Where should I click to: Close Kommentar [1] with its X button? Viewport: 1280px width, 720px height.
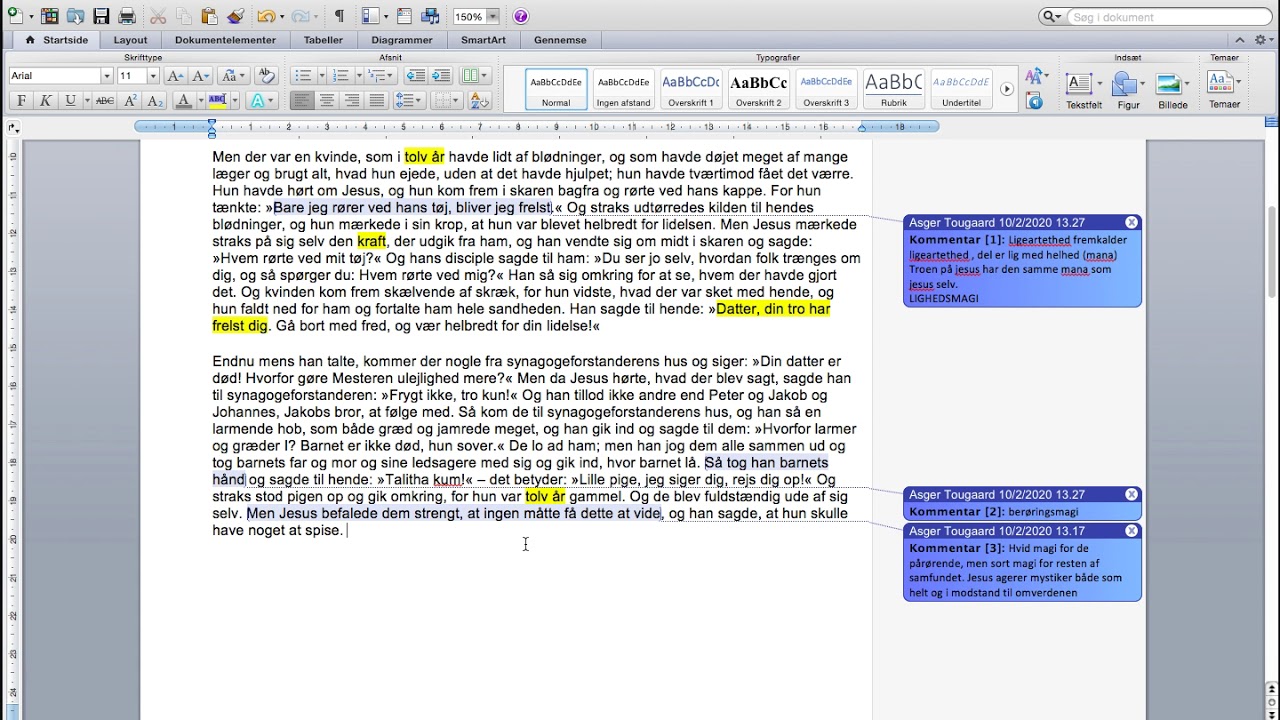click(x=1131, y=222)
